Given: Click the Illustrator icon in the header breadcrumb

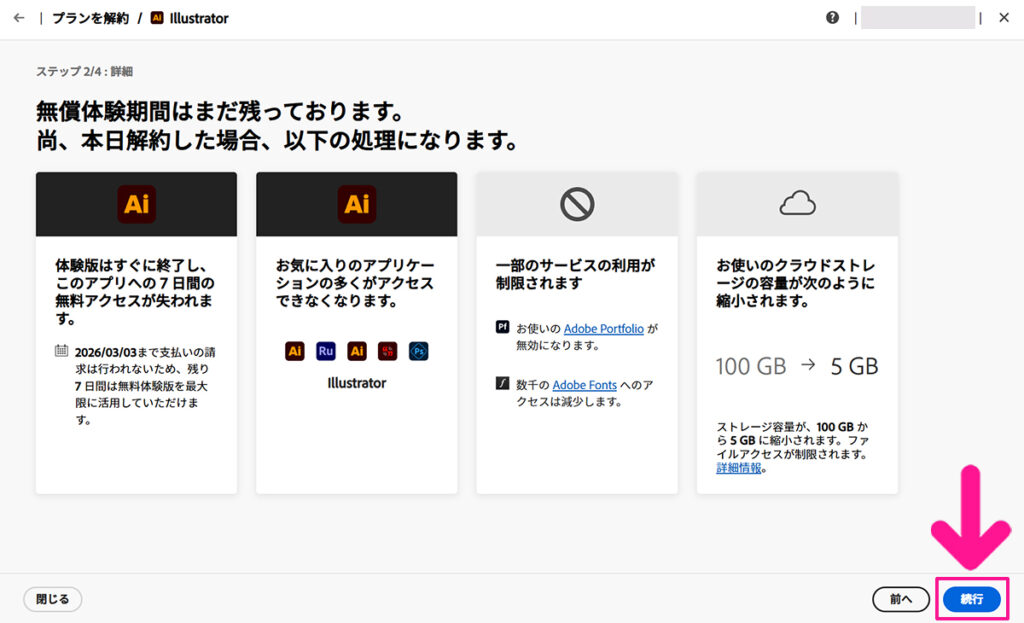Looking at the screenshot, I should pyautogui.click(x=157, y=18).
